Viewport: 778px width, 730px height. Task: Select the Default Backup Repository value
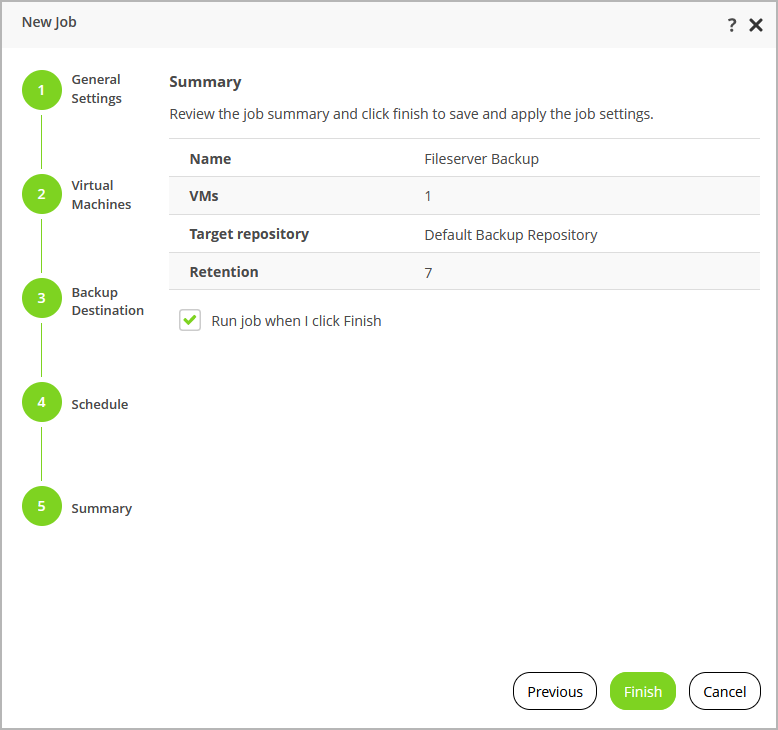(510, 235)
